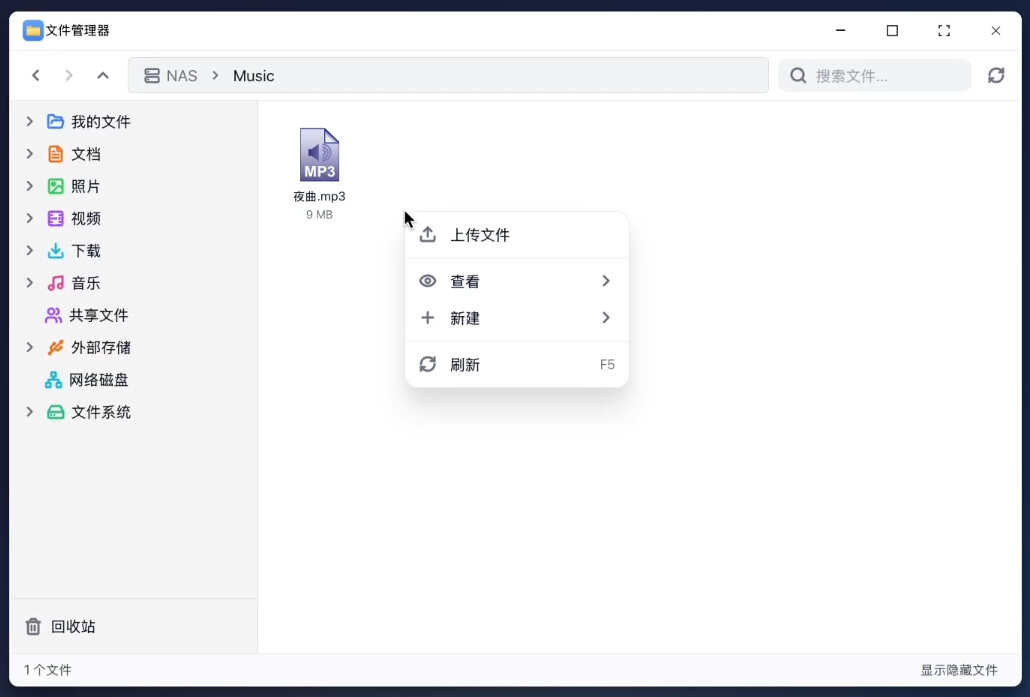1030x697 pixels.
Task: Open 我的文件 in the sidebar
Action: click(101, 122)
